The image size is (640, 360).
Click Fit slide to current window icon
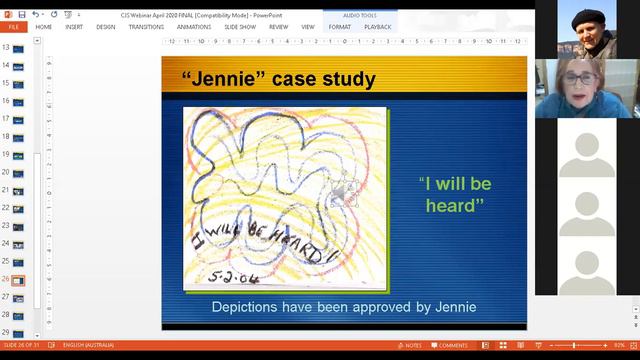633,345
